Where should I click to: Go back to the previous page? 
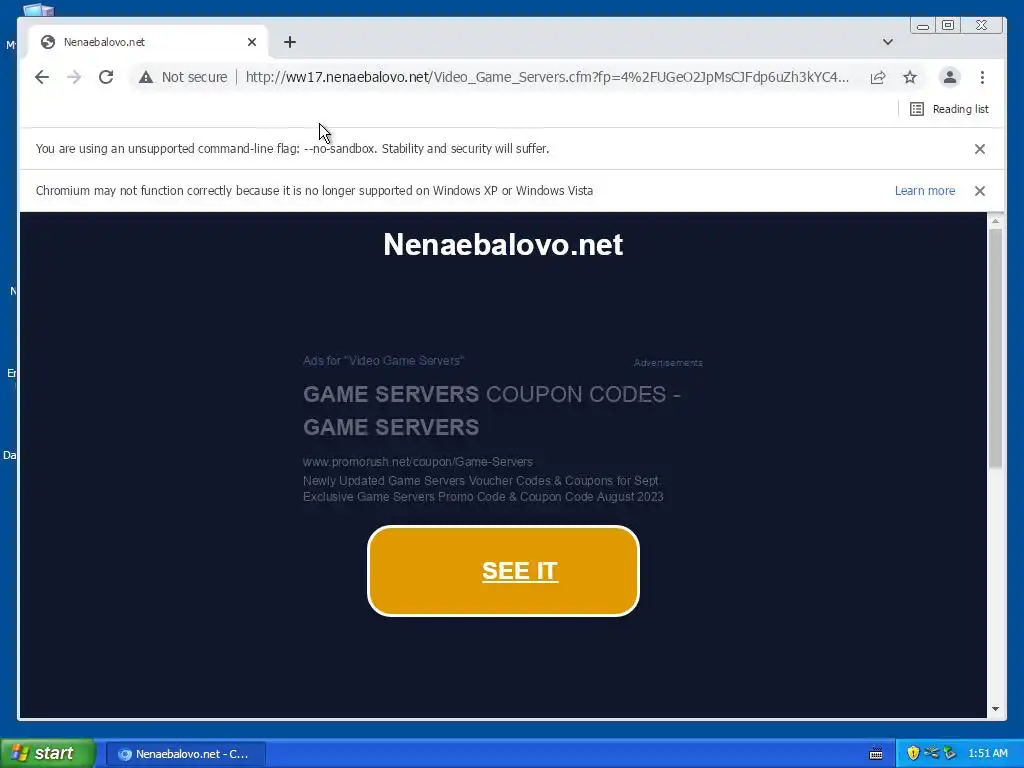(42, 77)
